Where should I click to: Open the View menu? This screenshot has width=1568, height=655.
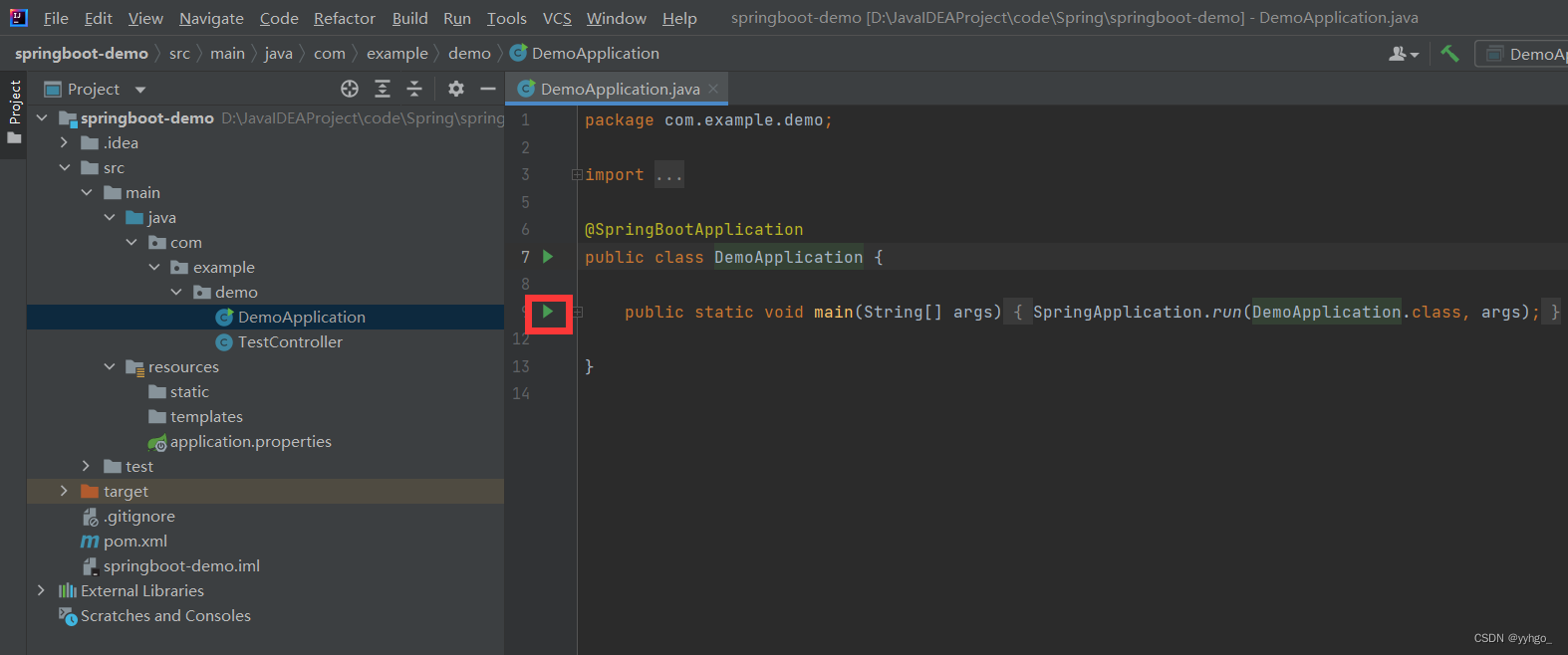tap(145, 18)
